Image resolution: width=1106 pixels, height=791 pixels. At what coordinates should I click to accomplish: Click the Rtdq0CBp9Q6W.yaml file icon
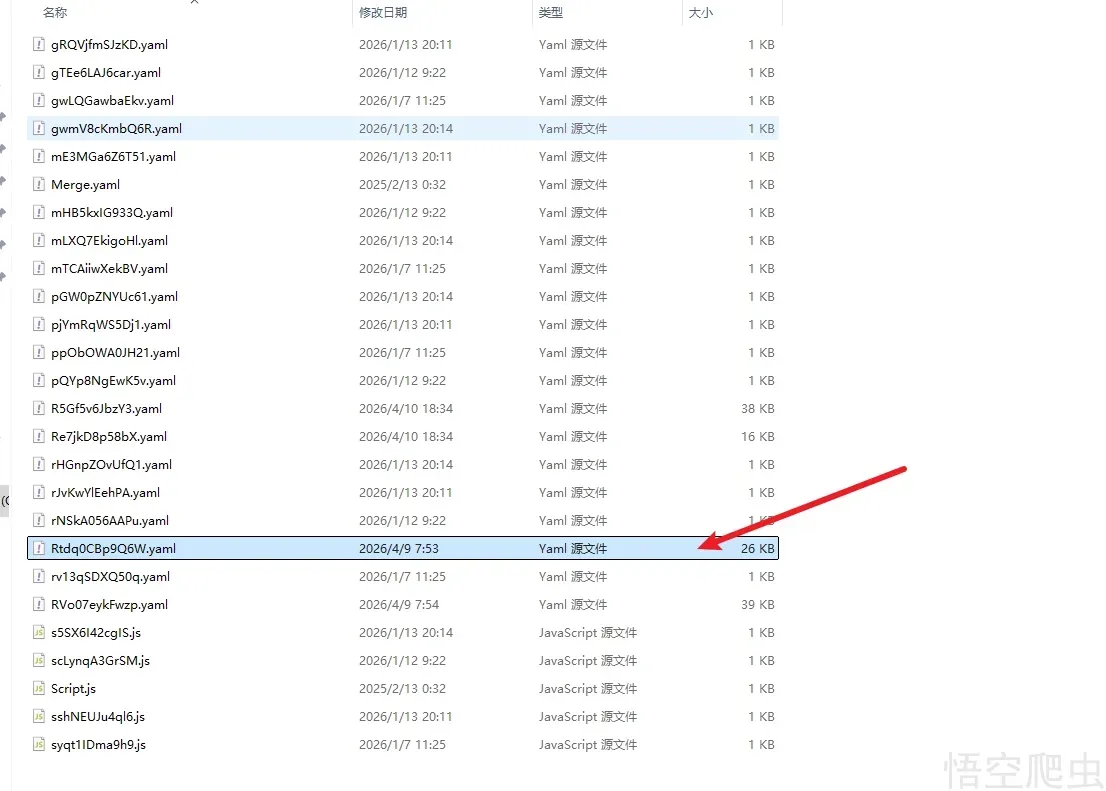40,548
